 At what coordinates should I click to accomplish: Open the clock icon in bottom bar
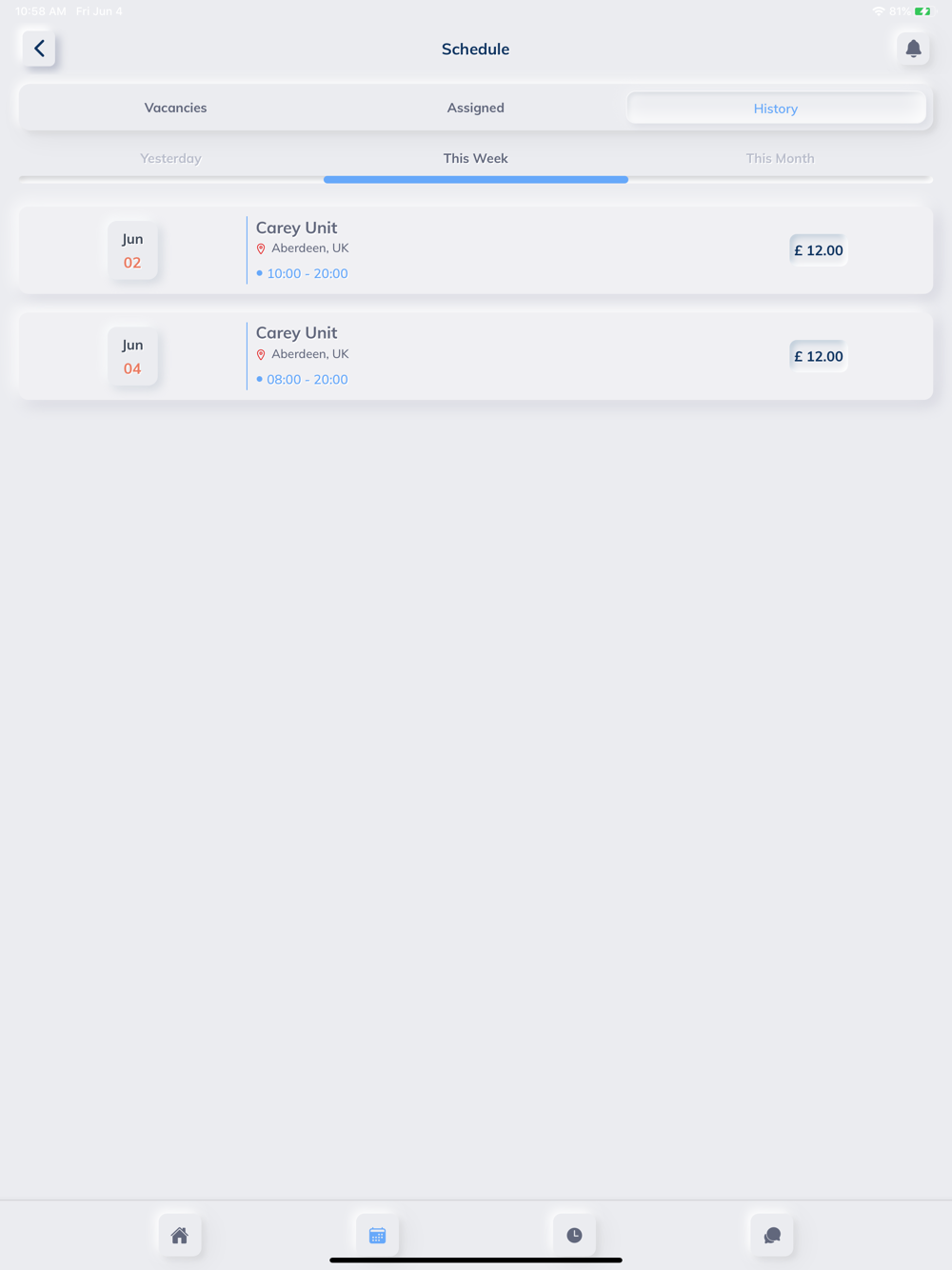coord(574,1235)
